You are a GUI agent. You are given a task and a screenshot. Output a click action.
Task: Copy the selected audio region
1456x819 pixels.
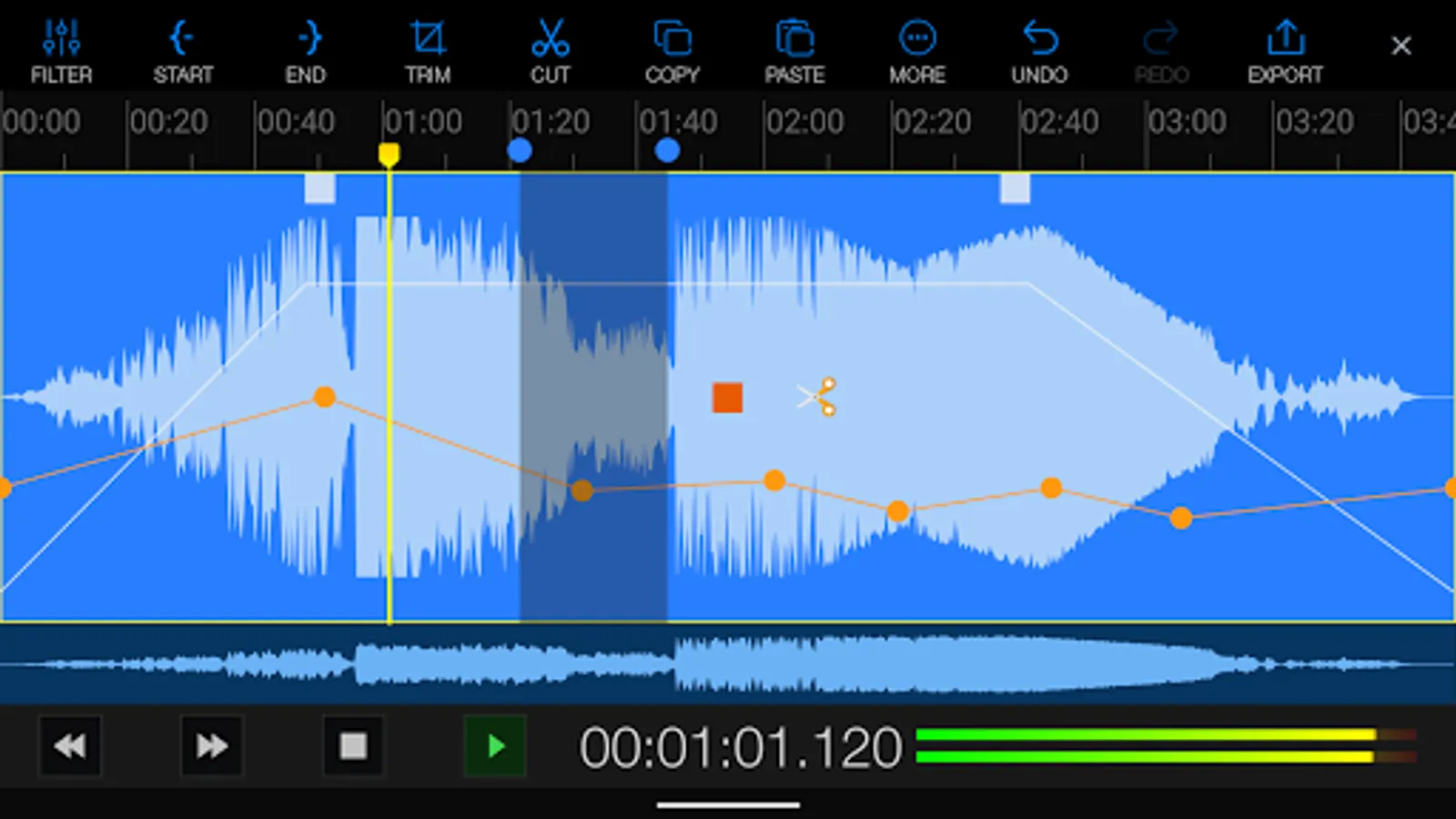tap(672, 53)
